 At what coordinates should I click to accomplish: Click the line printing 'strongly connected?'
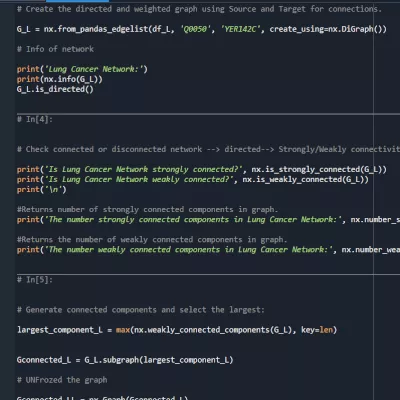(x=202, y=169)
